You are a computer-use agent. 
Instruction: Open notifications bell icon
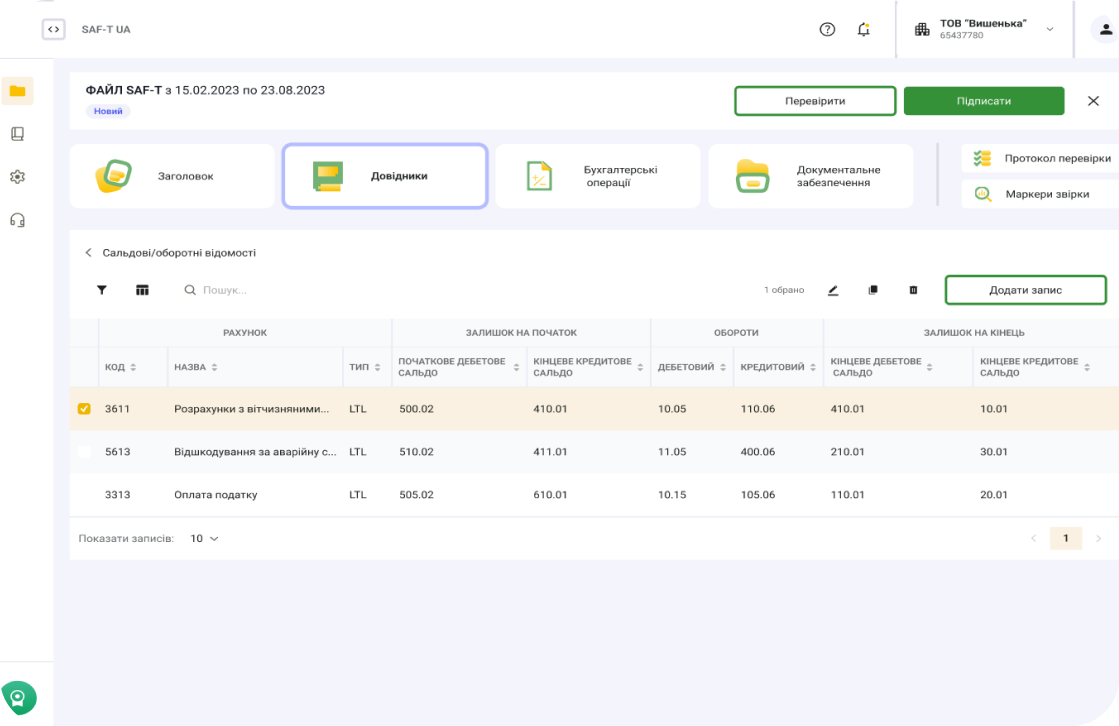pyautogui.click(x=864, y=29)
